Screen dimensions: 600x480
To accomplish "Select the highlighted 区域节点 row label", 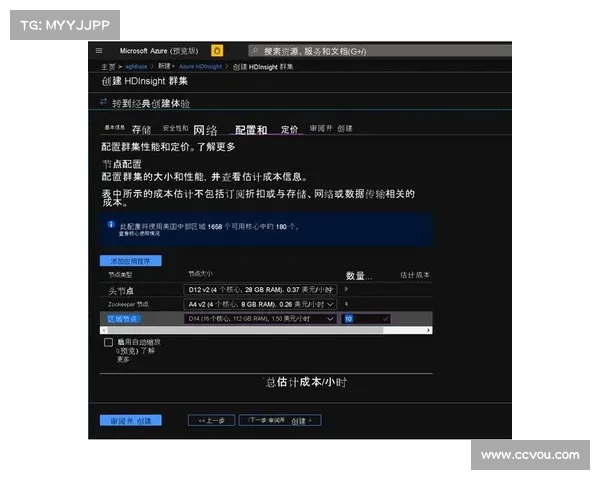I will (124, 319).
